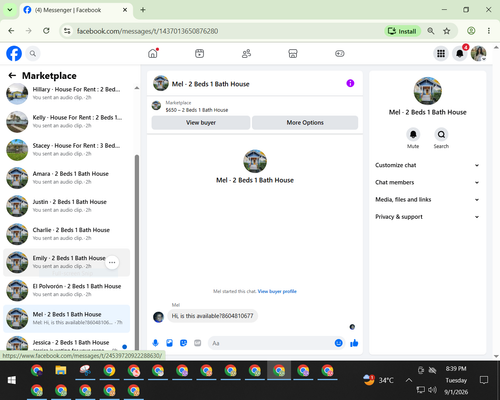Open the emoji picker smiley icon
Screen dimensions: 500x400
(338, 343)
